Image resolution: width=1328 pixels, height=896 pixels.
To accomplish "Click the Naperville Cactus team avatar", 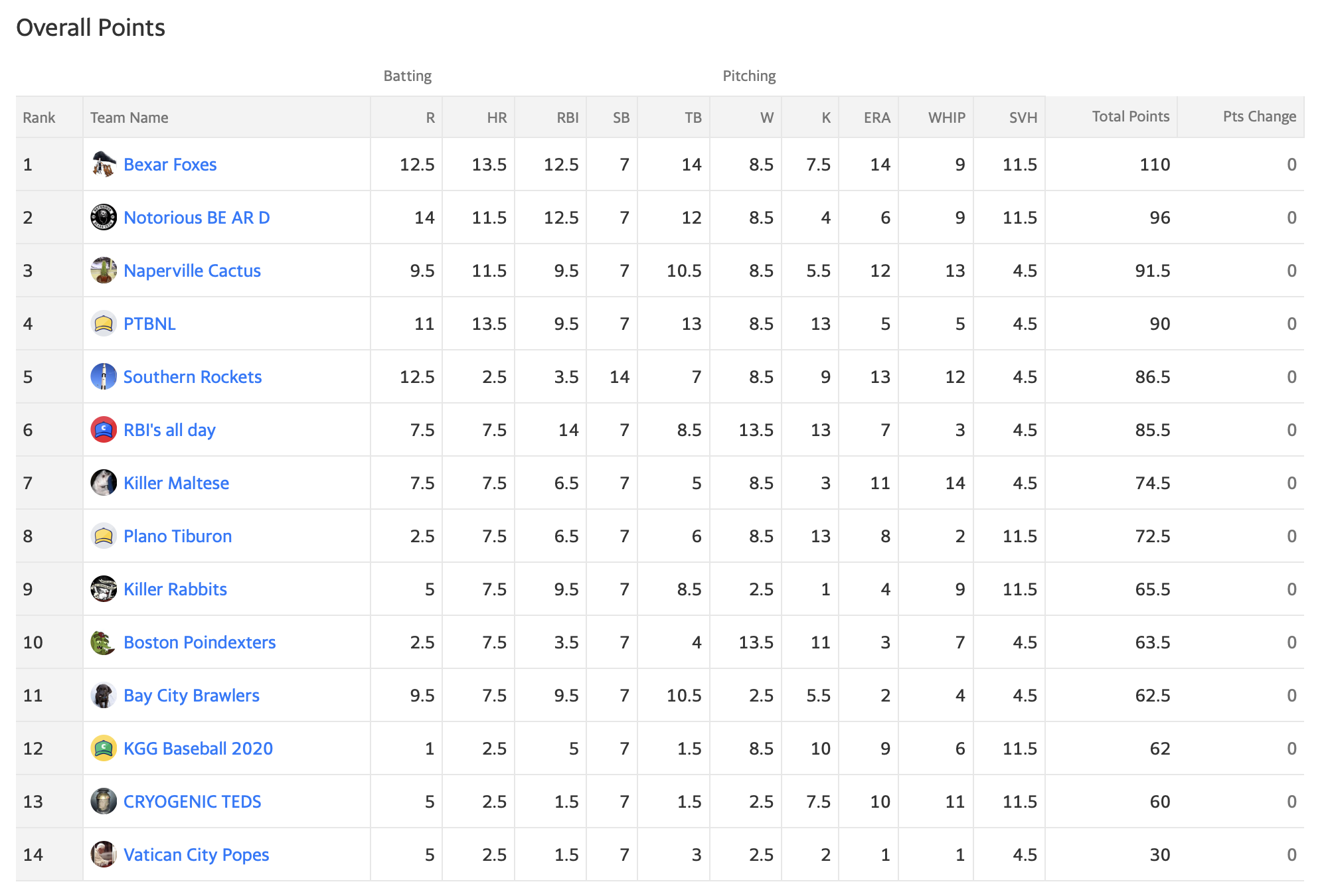I will tap(104, 270).
